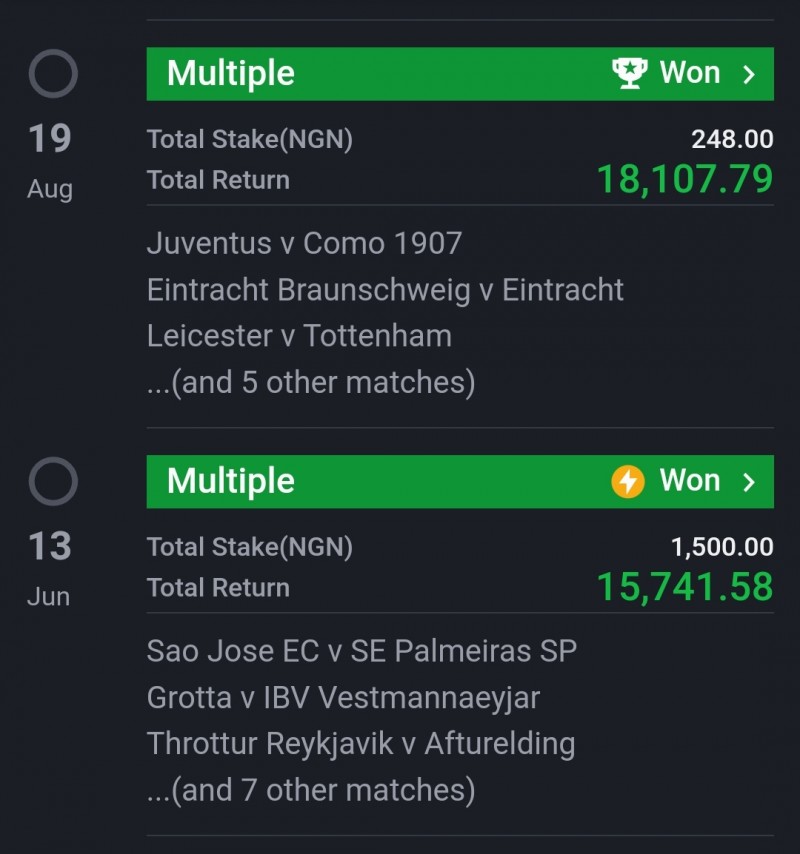Open the first Multiple bet header

460,74
